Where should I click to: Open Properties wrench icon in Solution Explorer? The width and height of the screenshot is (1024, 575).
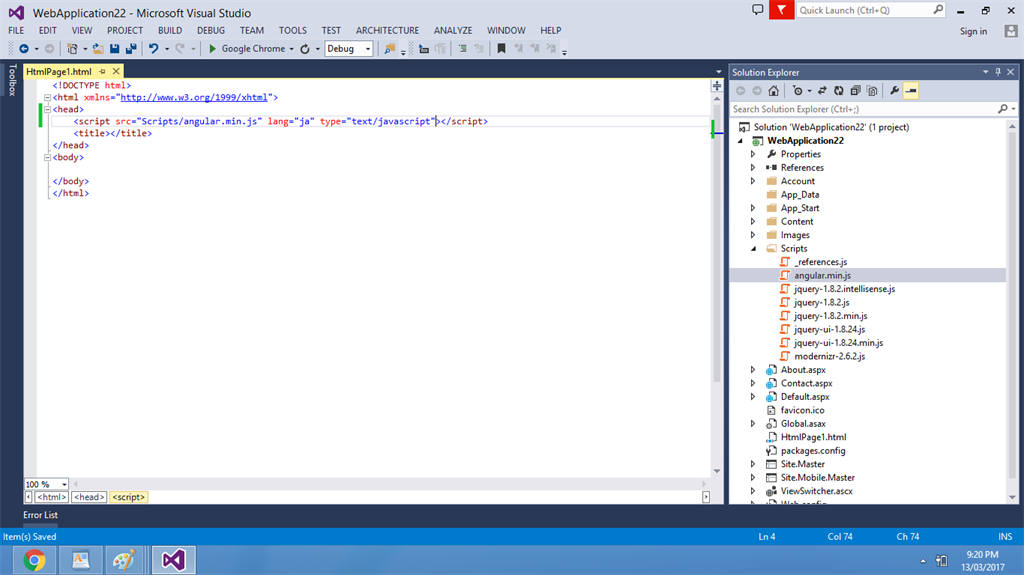click(x=894, y=90)
